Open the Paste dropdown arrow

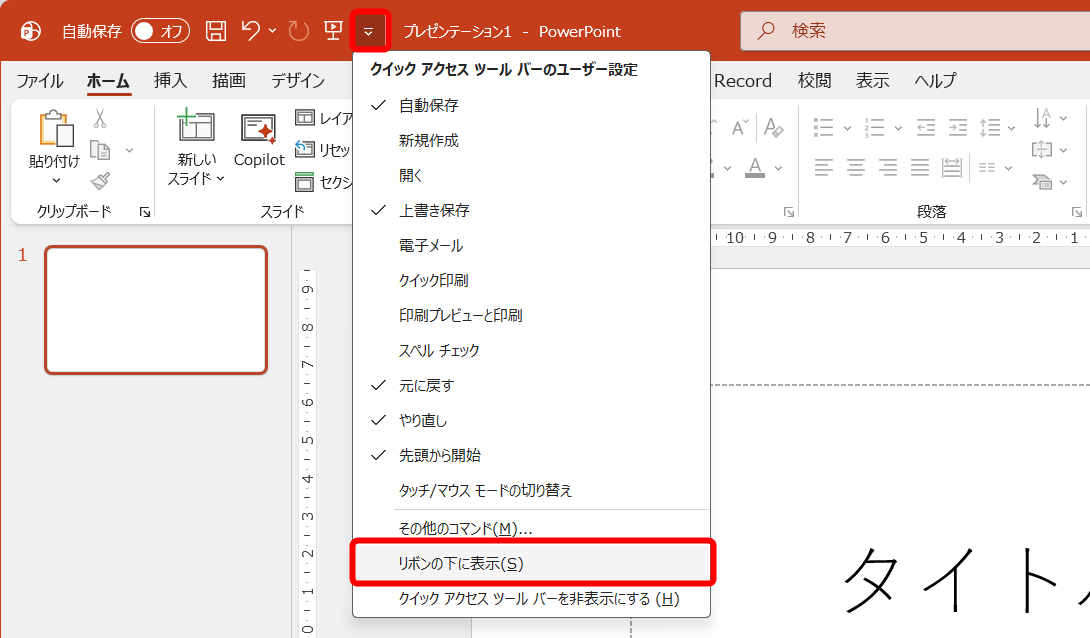[55, 180]
